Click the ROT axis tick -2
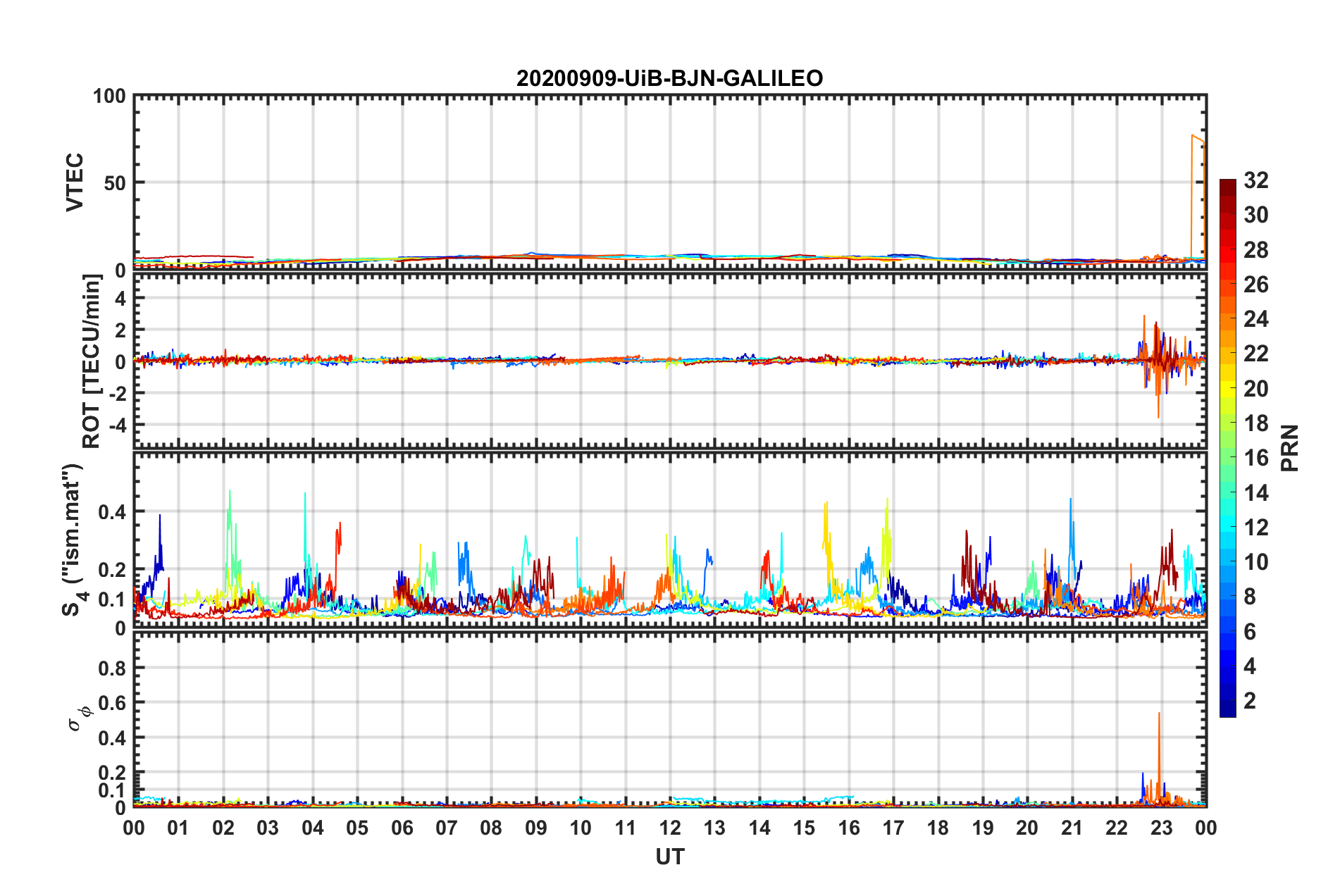This screenshot has height=896, width=1340. tap(118, 394)
